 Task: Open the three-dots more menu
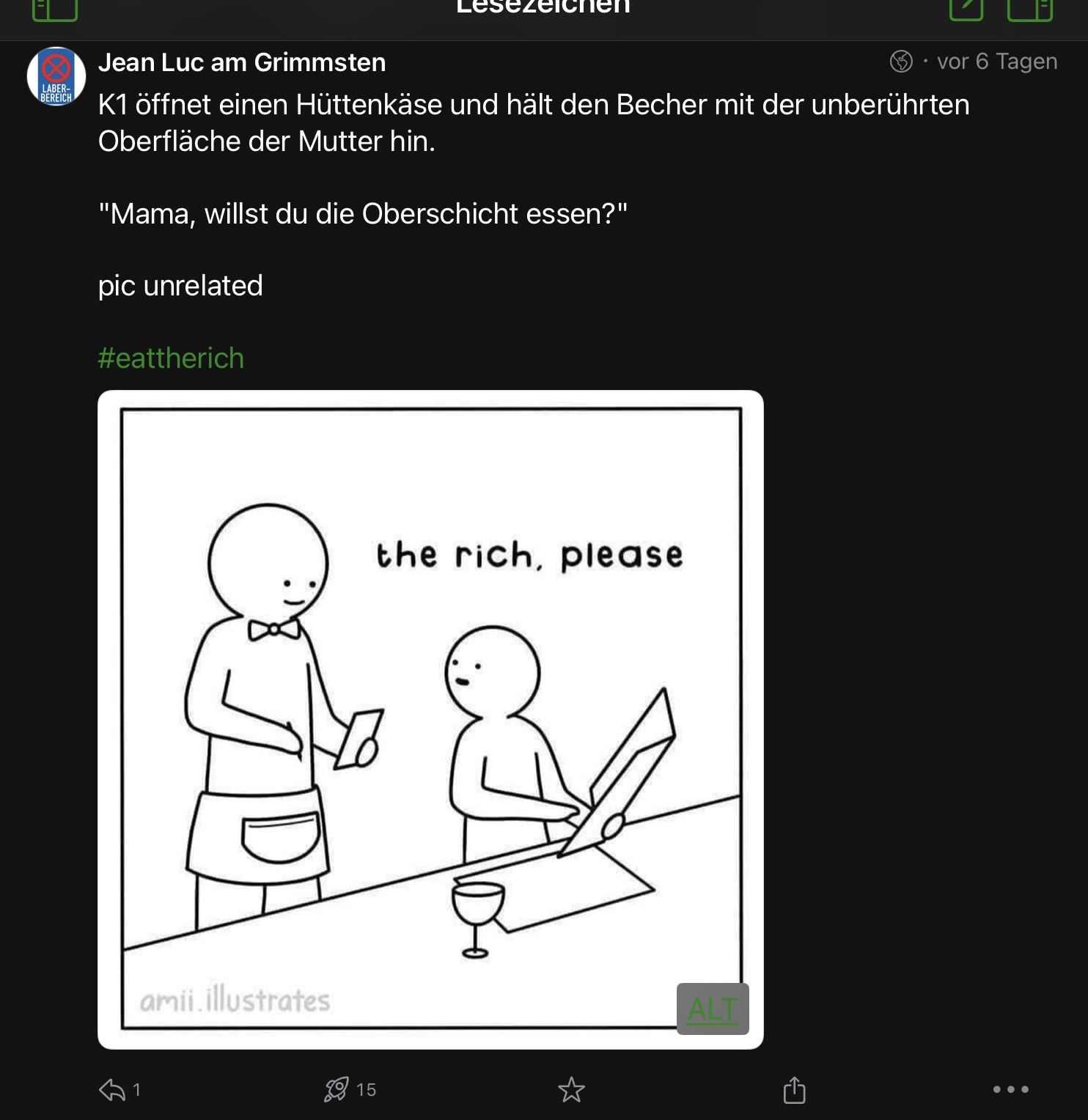1010,1090
